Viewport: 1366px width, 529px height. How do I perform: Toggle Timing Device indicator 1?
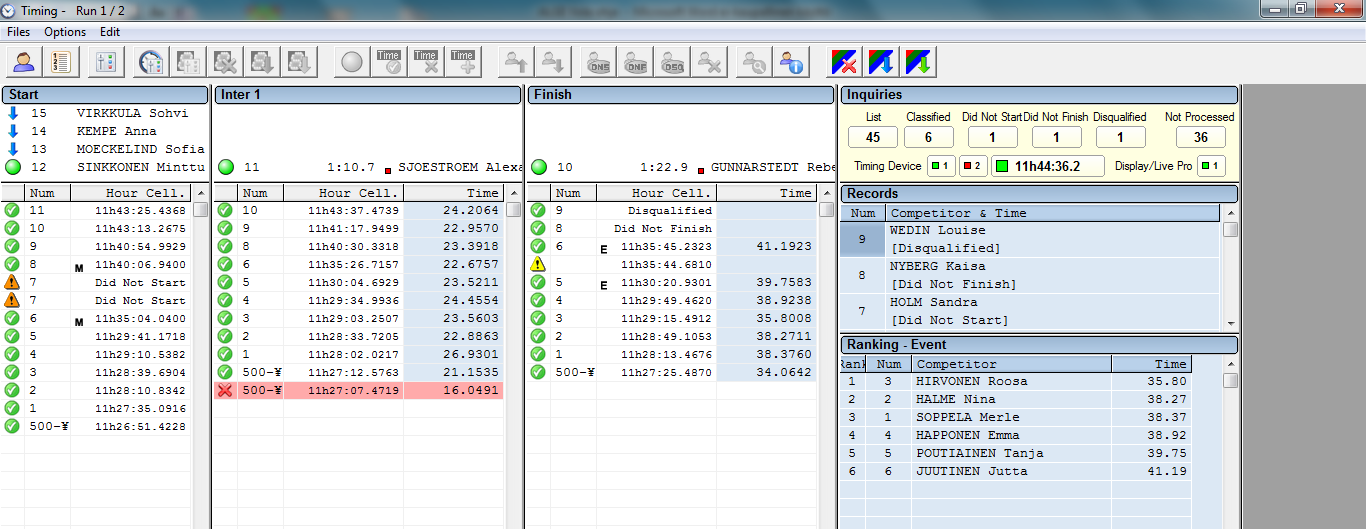click(941, 166)
